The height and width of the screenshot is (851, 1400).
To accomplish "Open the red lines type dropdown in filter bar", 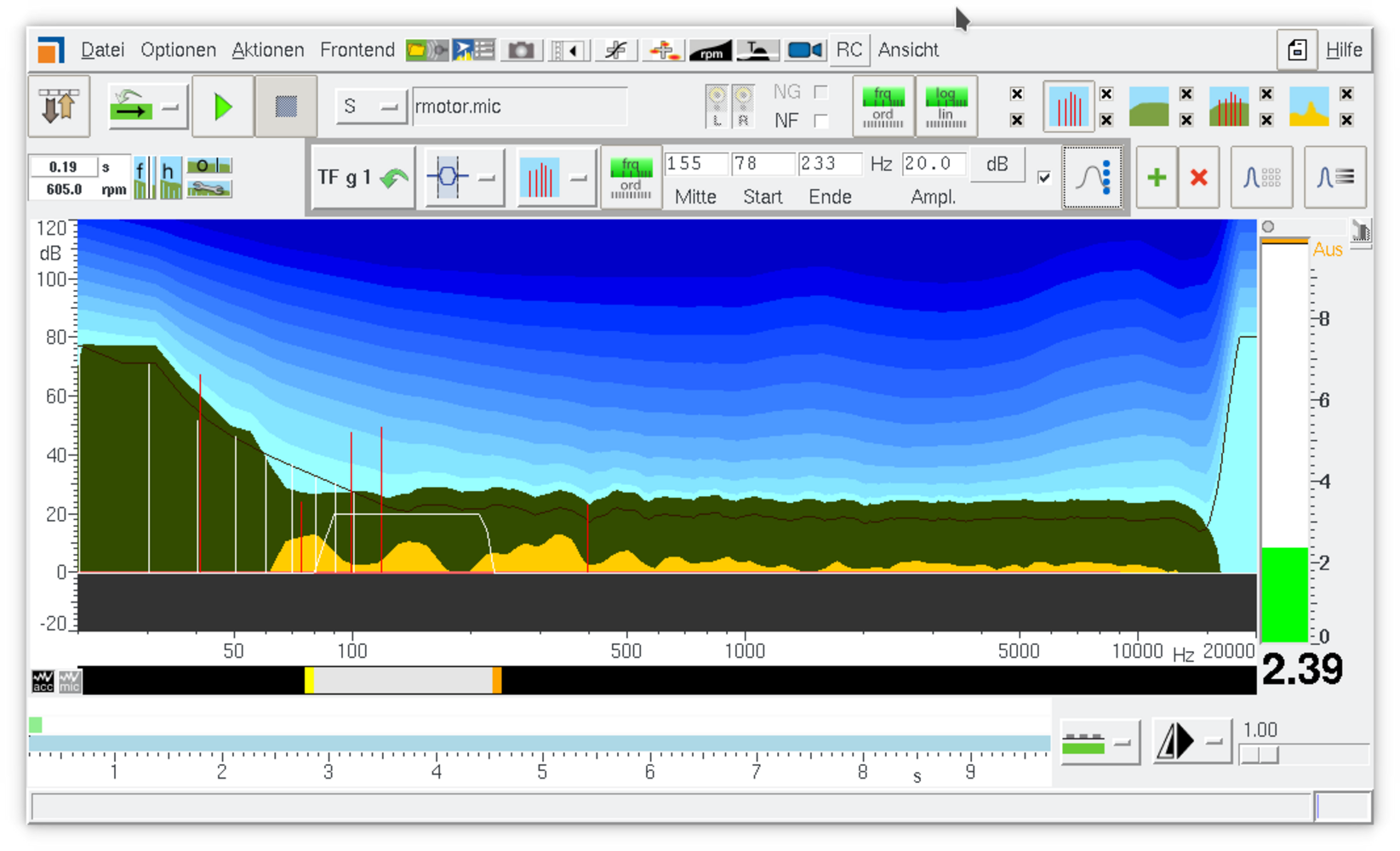I will (x=557, y=177).
